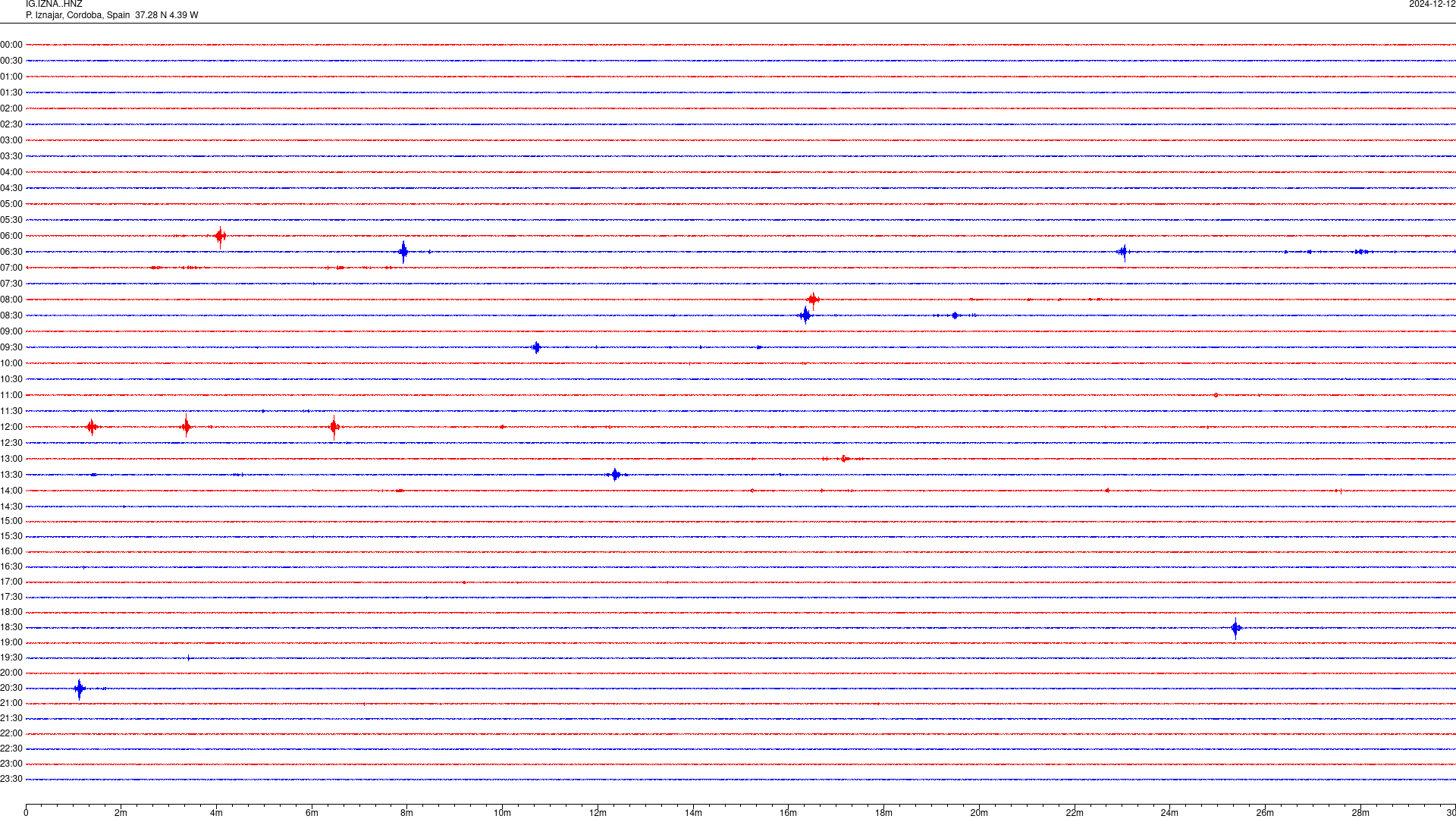Click the small red dot on the 11:00 trace

click(x=1216, y=395)
